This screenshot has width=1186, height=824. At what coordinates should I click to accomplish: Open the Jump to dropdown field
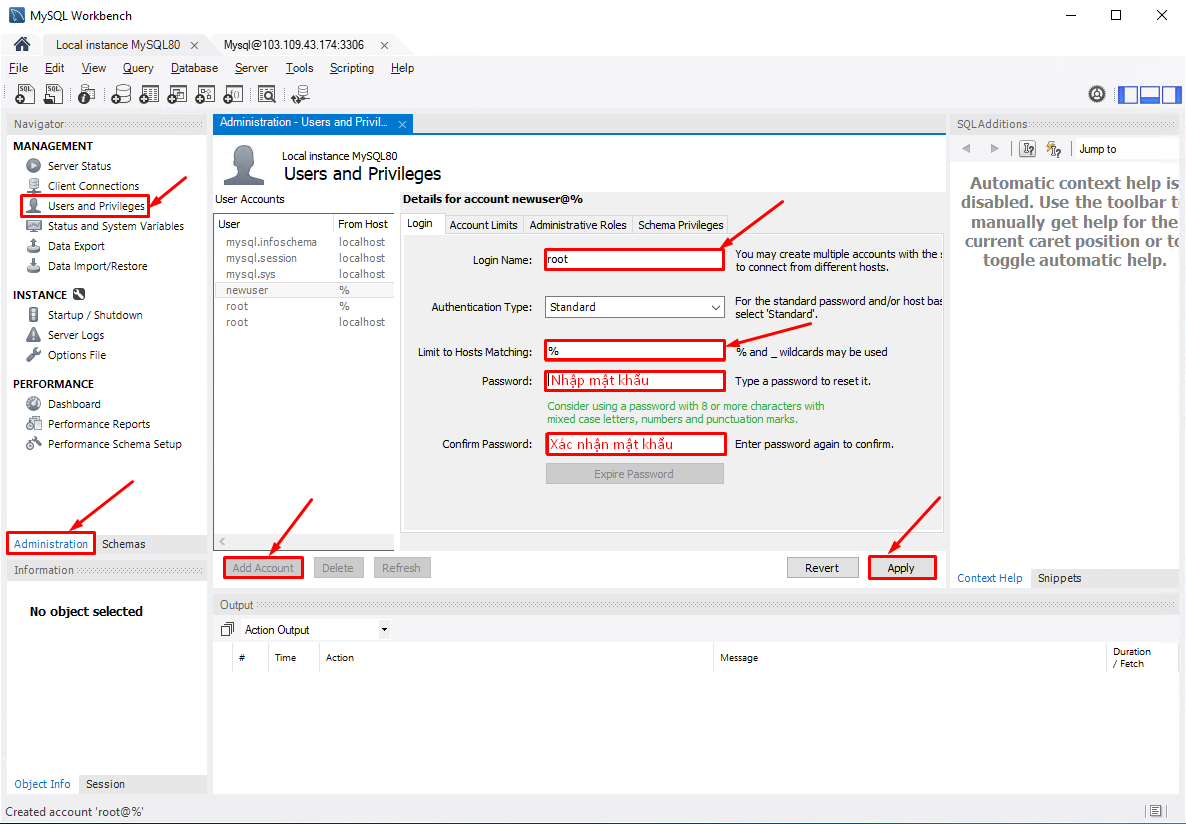pyautogui.click(x=1125, y=149)
